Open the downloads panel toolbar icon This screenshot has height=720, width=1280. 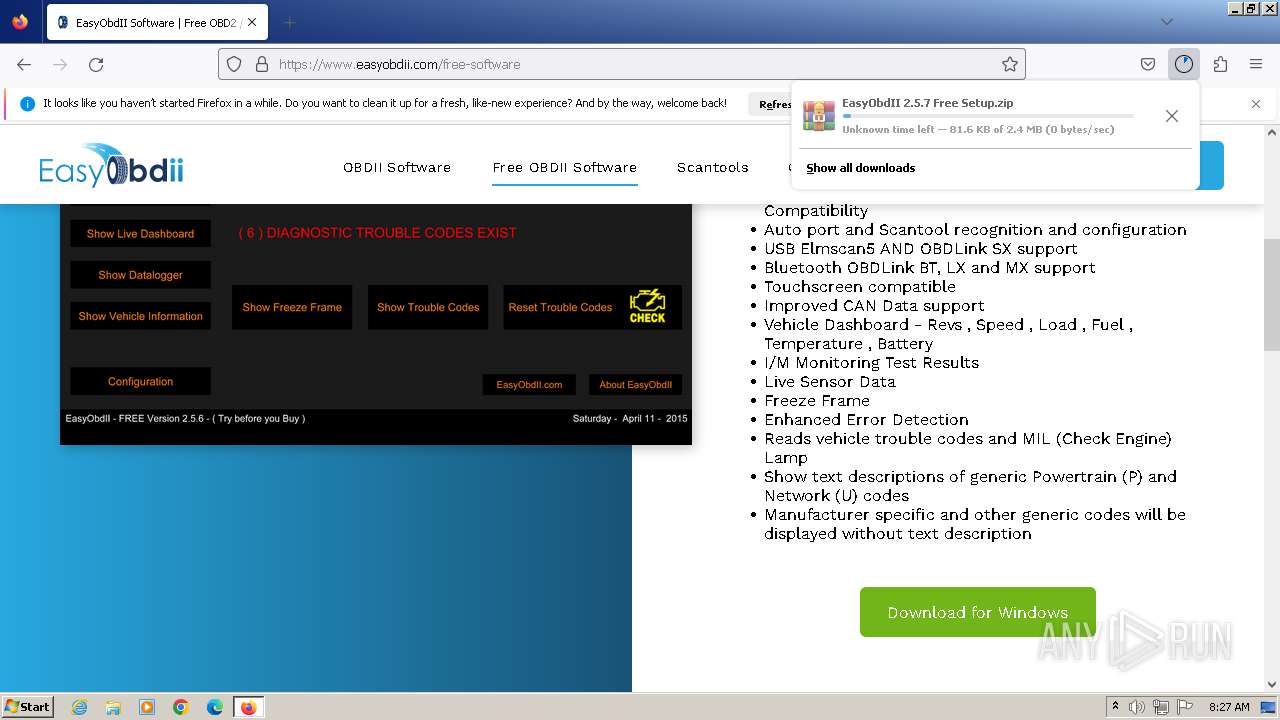[1184, 64]
